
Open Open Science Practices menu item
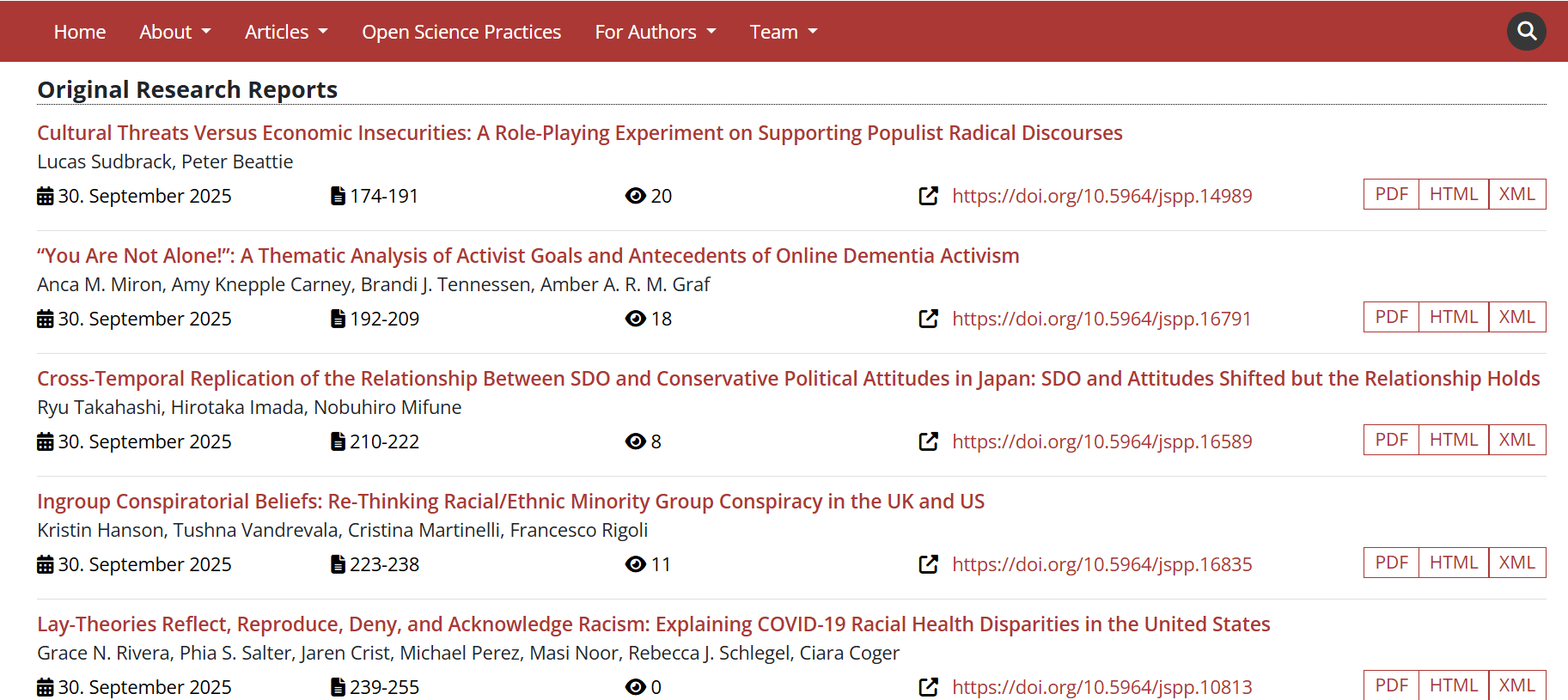(461, 32)
